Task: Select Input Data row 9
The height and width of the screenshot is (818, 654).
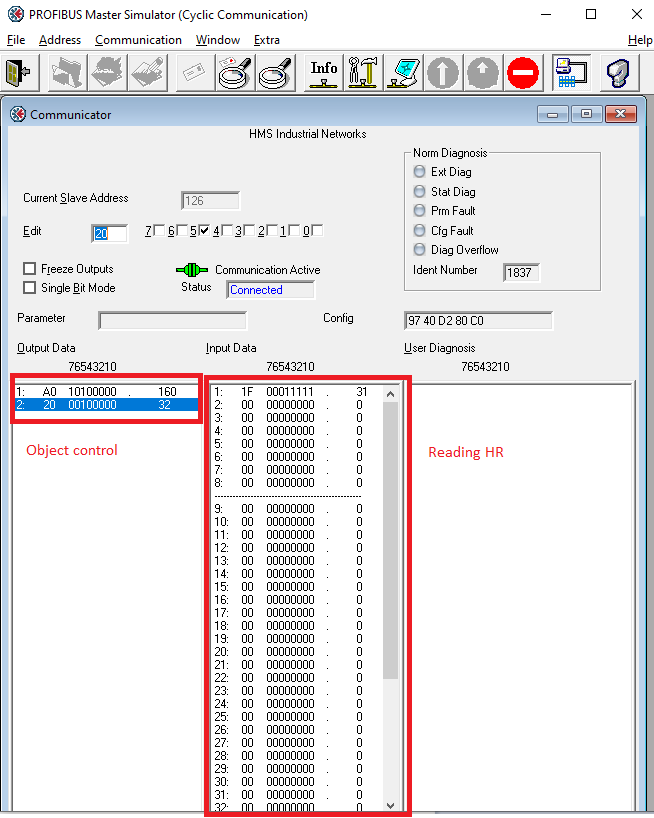Action: coord(296,508)
